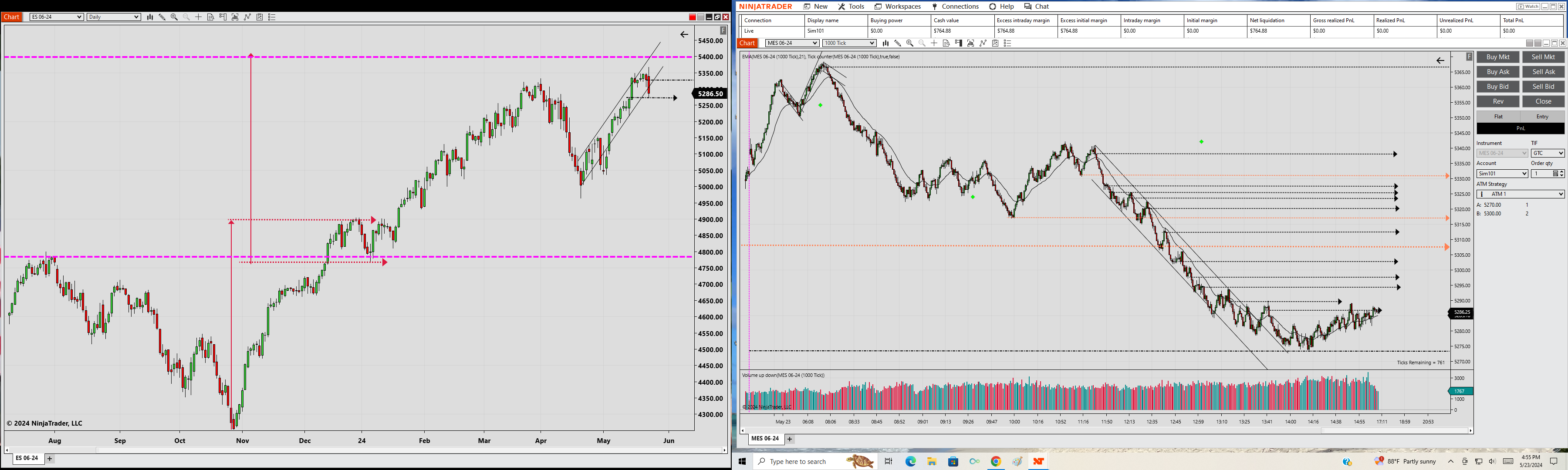Click the Buy Mkt button
This screenshot has height=470, width=1568.
point(1498,57)
